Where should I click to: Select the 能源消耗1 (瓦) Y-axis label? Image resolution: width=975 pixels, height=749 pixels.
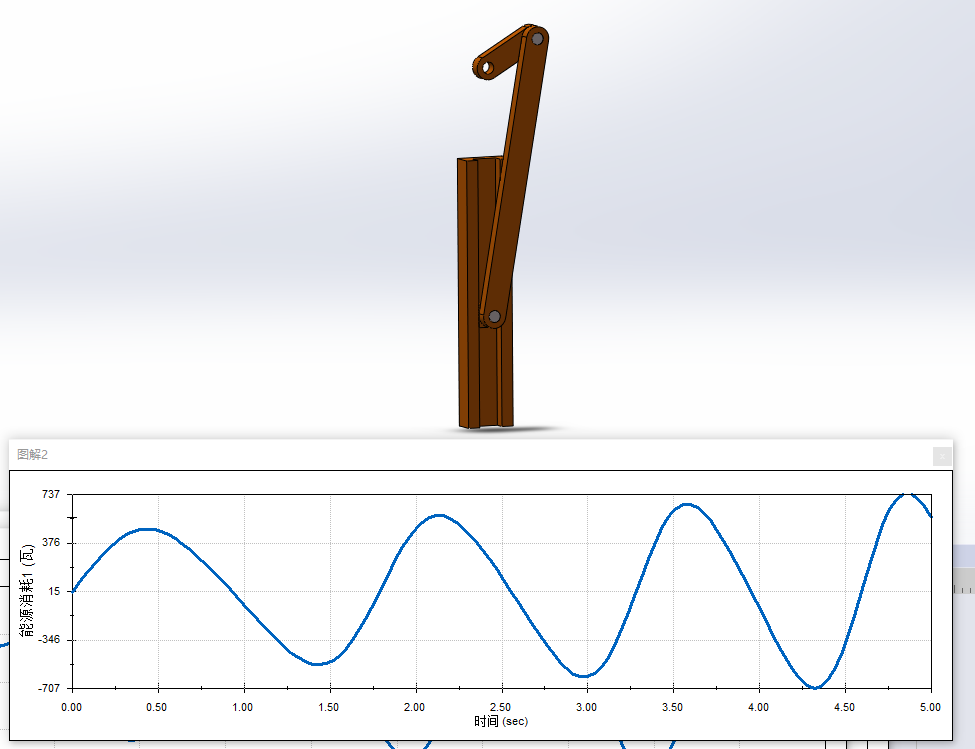tap(27, 591)
